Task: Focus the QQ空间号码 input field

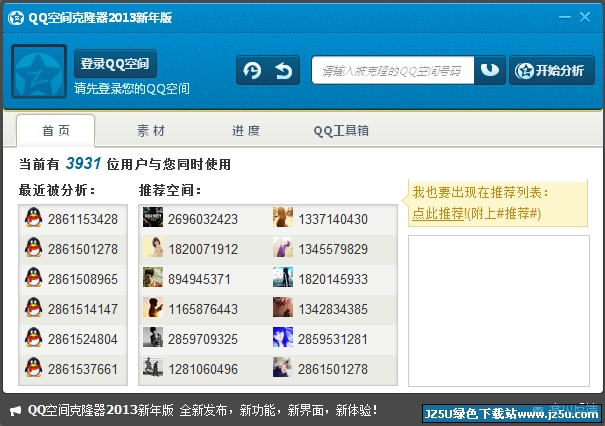Action: click(393, 71)
